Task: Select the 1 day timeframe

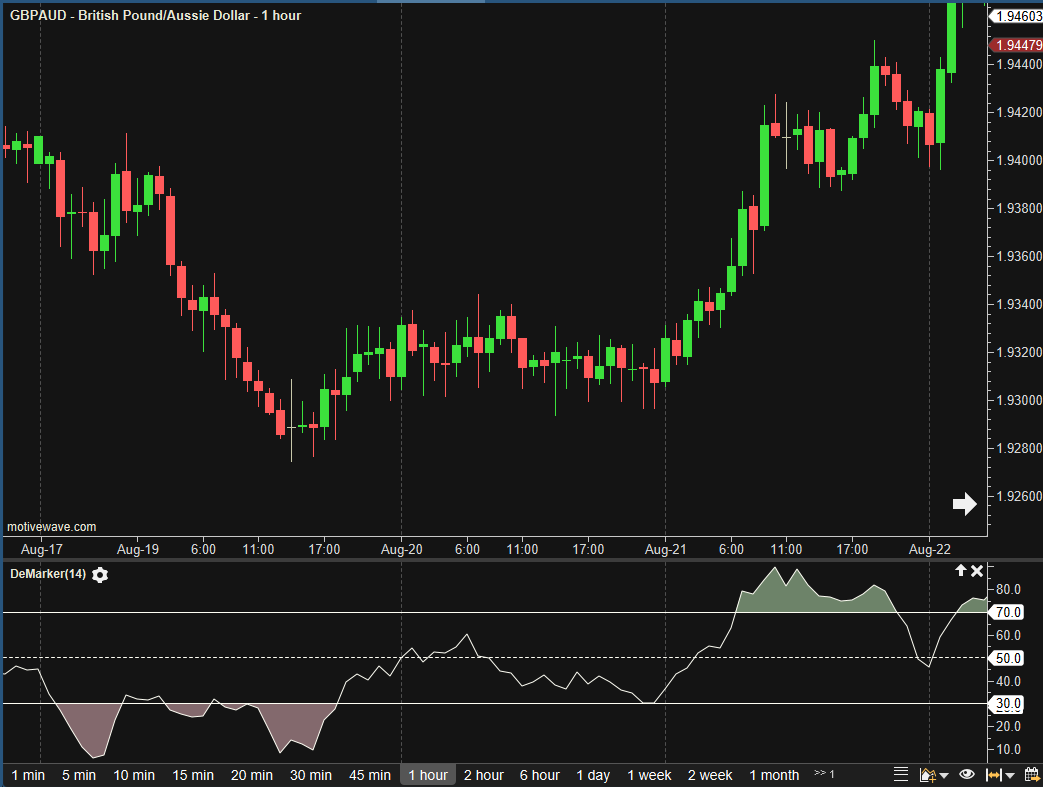Action: (593, 775)
